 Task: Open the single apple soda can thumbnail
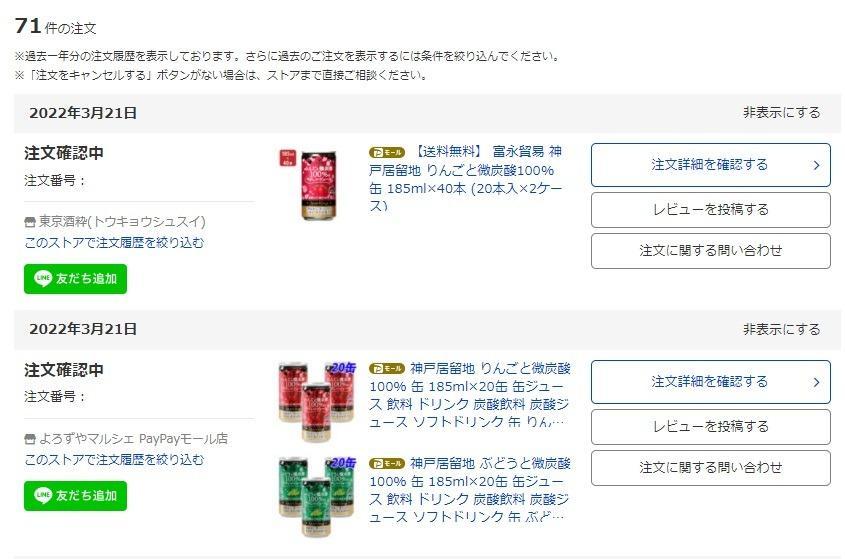click(309, 185)
